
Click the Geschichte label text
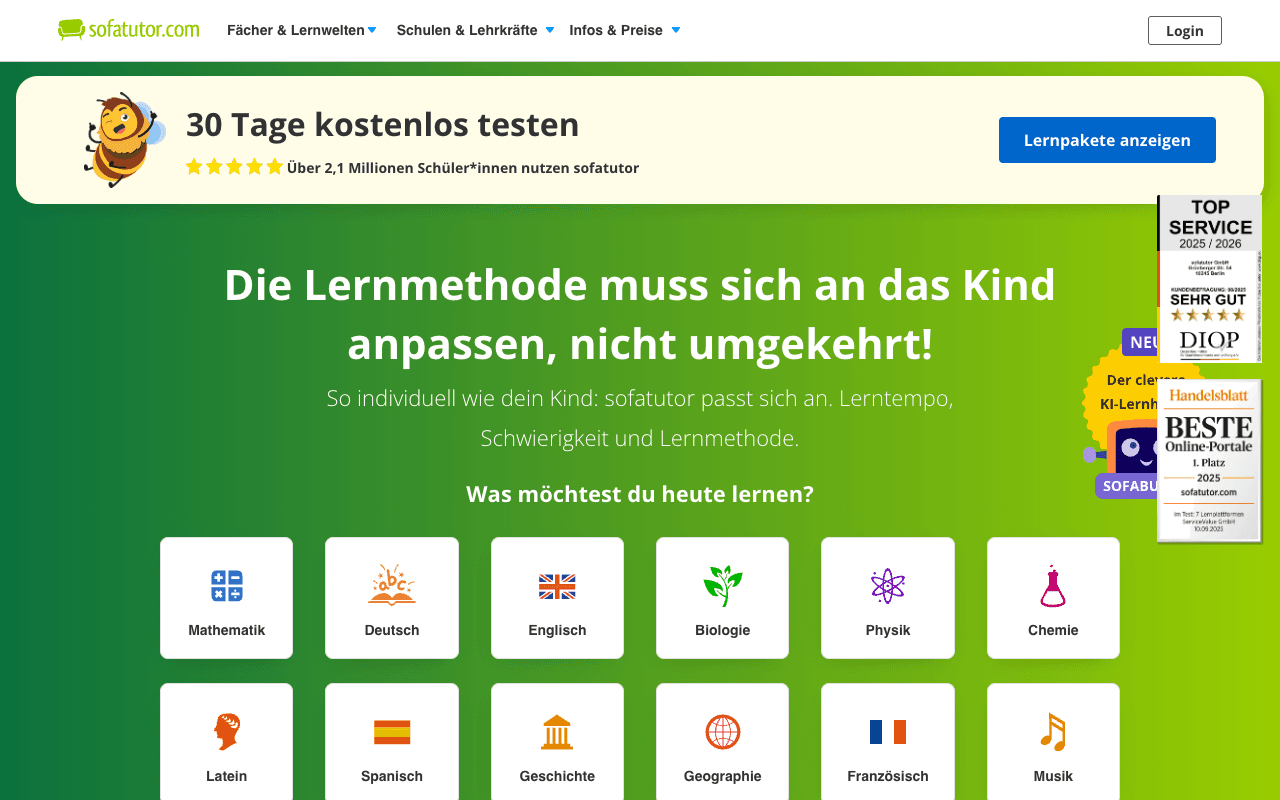point(557,776)
